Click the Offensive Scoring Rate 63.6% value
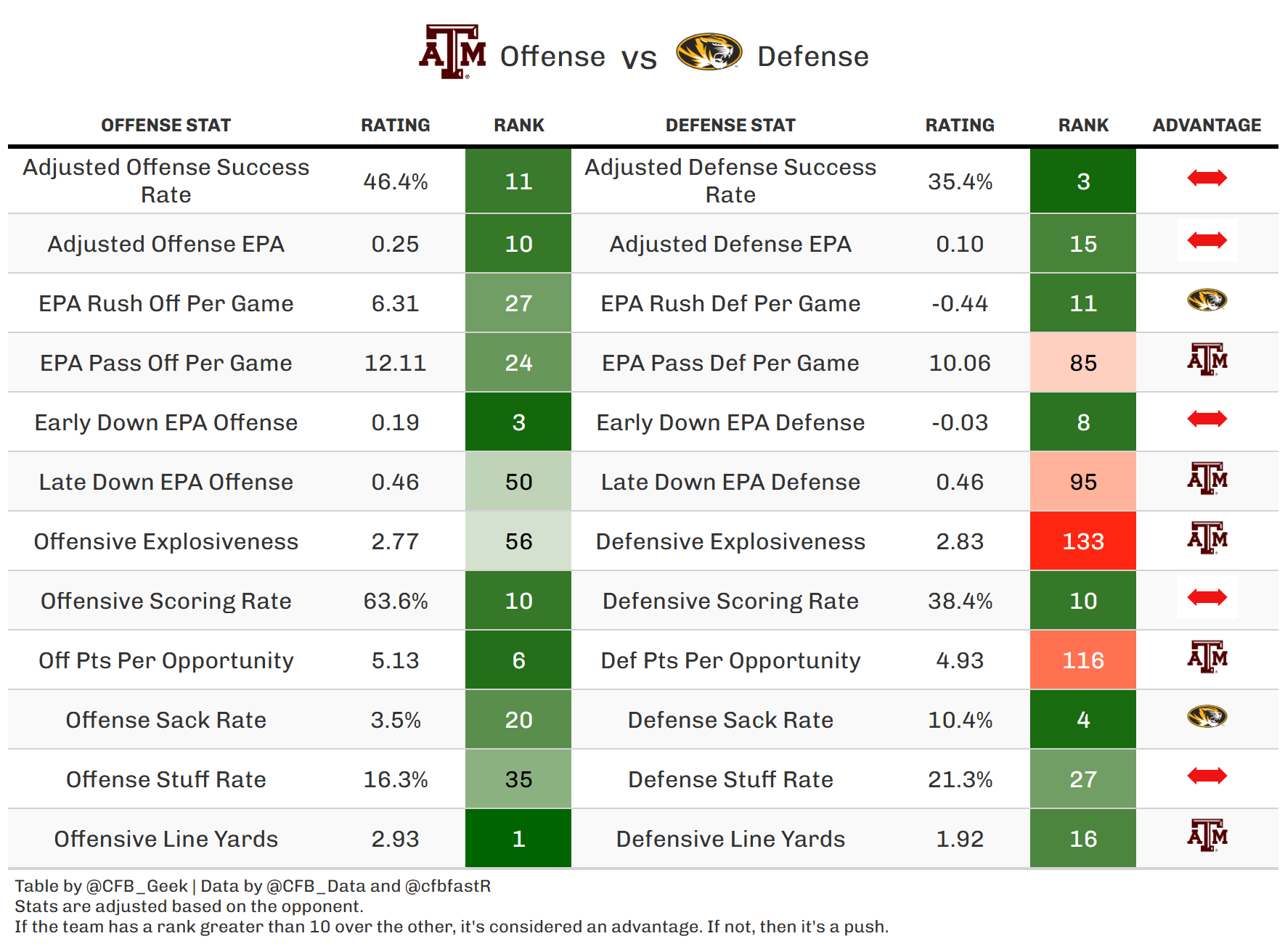 [395, 601]
